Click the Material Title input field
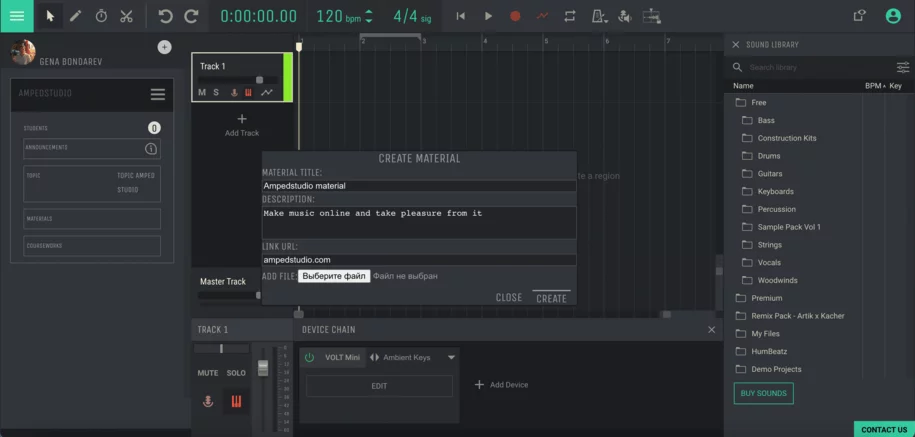The width and height of the screenshot is (915, 437). pos(419,186)
